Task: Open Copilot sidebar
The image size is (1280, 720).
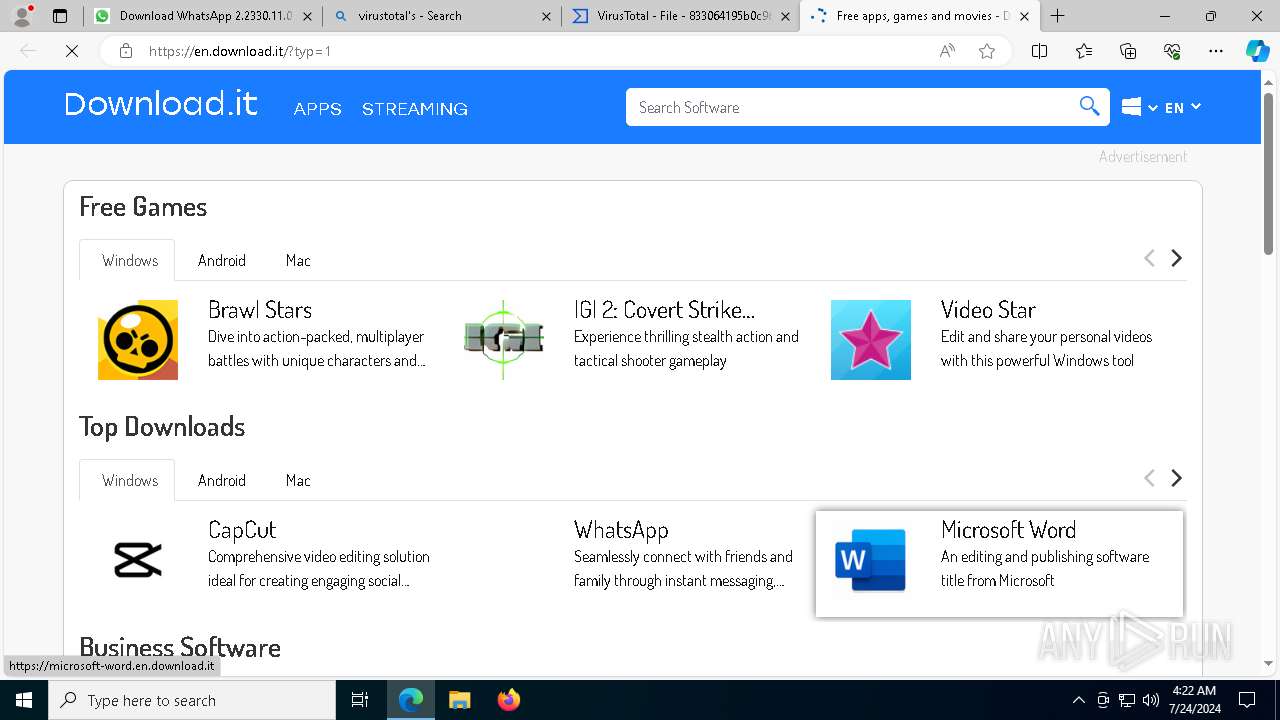Action: click(1257, 51)
